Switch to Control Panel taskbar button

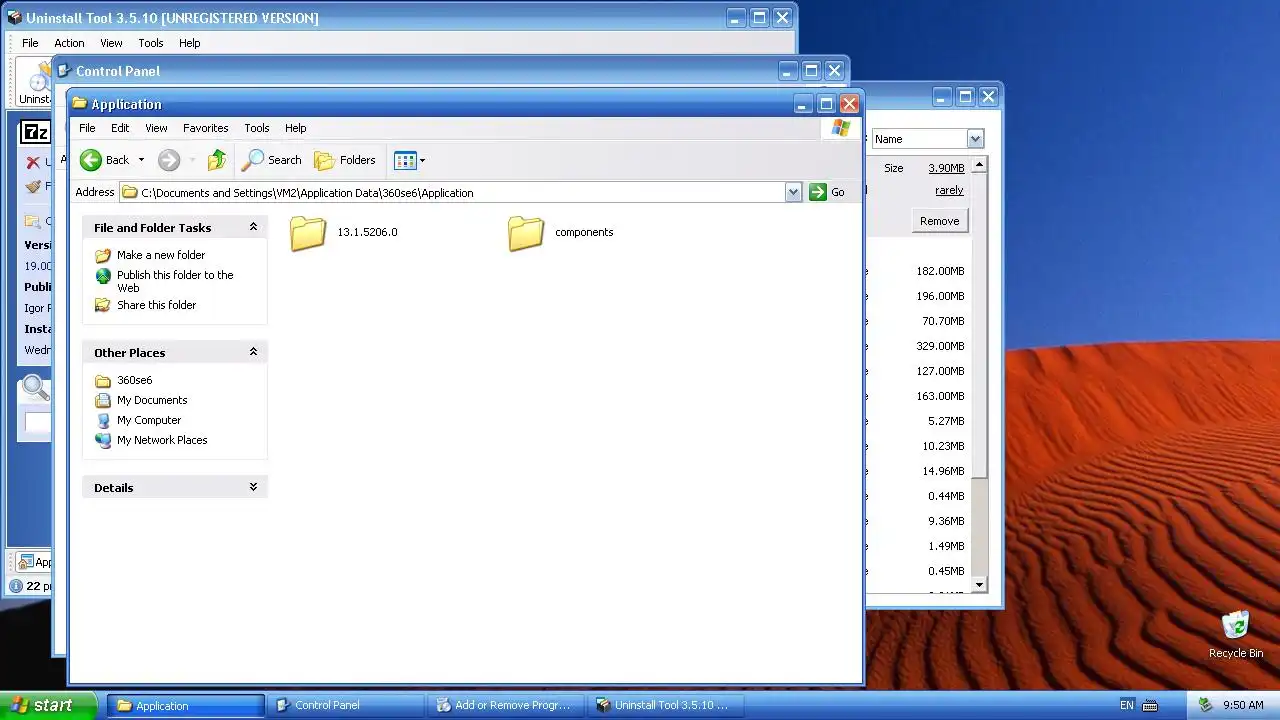tap(345, 705)
